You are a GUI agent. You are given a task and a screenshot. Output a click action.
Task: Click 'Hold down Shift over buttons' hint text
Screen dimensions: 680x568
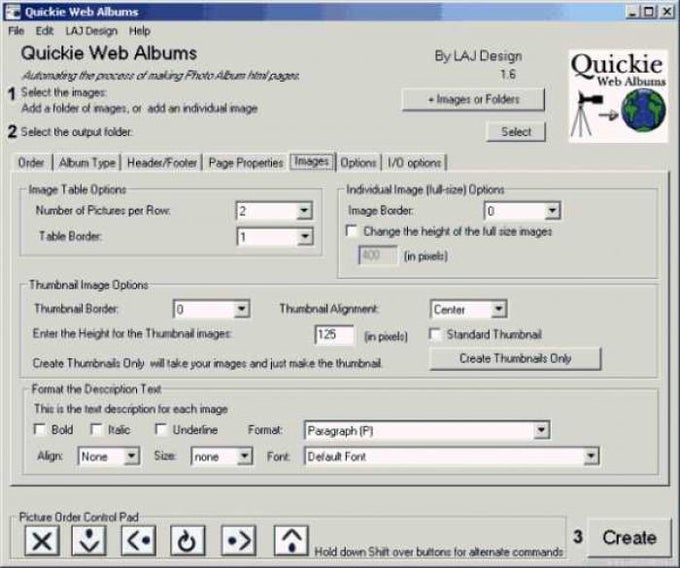(438, 552)
